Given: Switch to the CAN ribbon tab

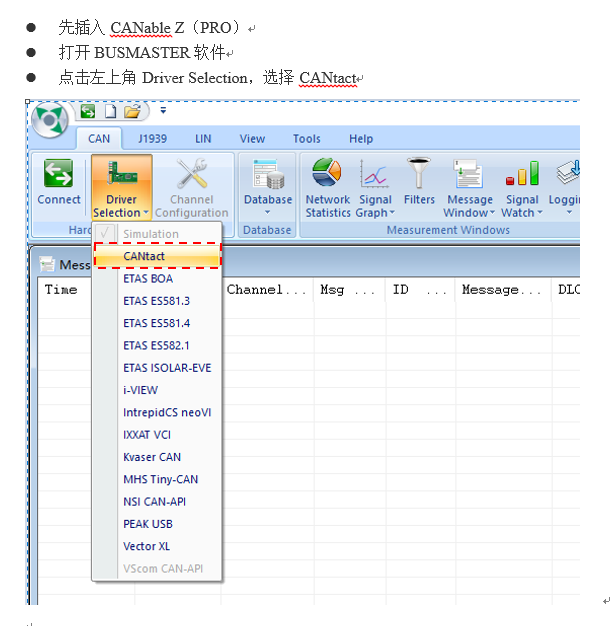Looking at the screenshot, I should point(99,139).
